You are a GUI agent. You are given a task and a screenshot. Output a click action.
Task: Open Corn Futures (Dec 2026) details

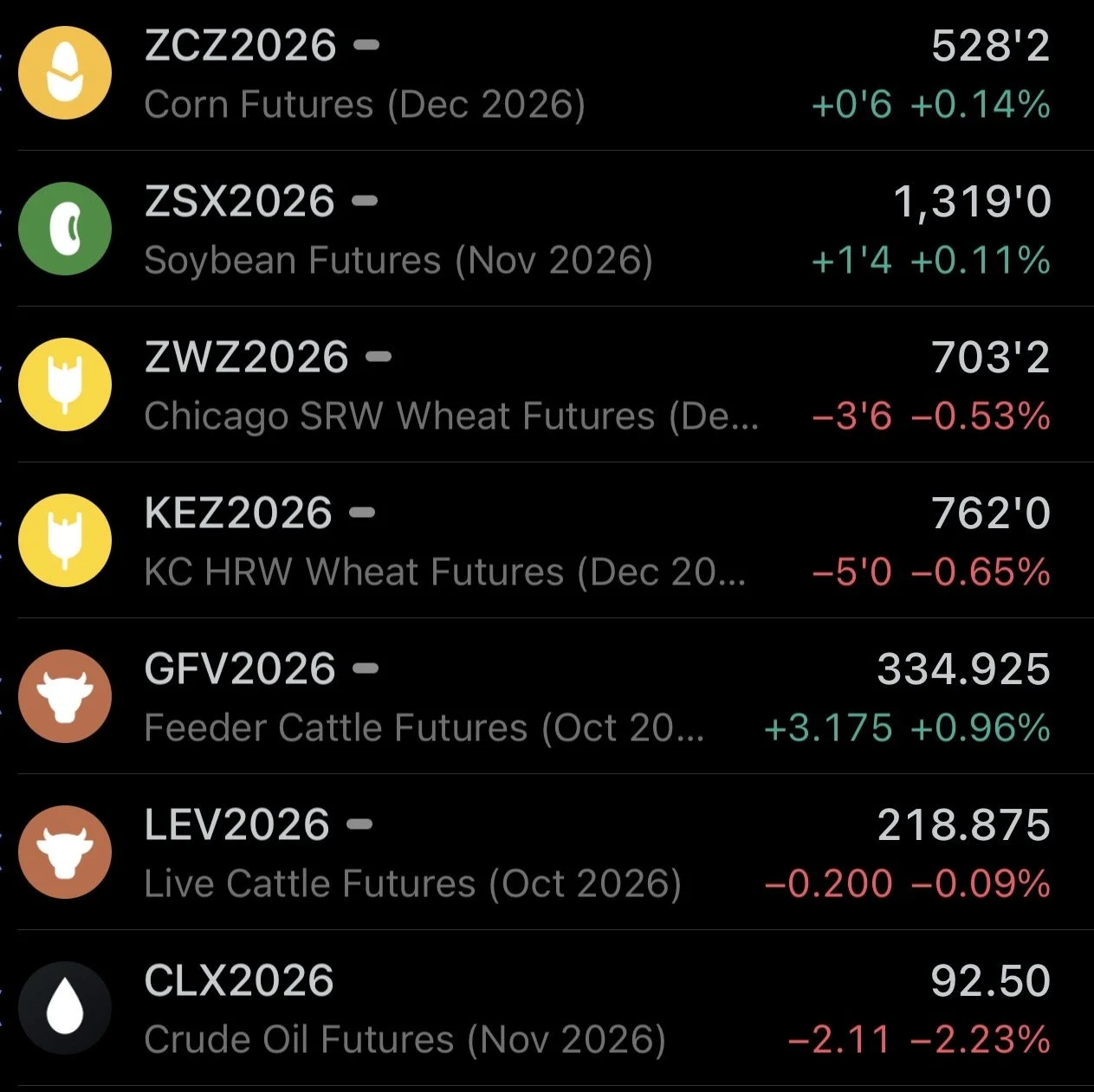(365, 105)
